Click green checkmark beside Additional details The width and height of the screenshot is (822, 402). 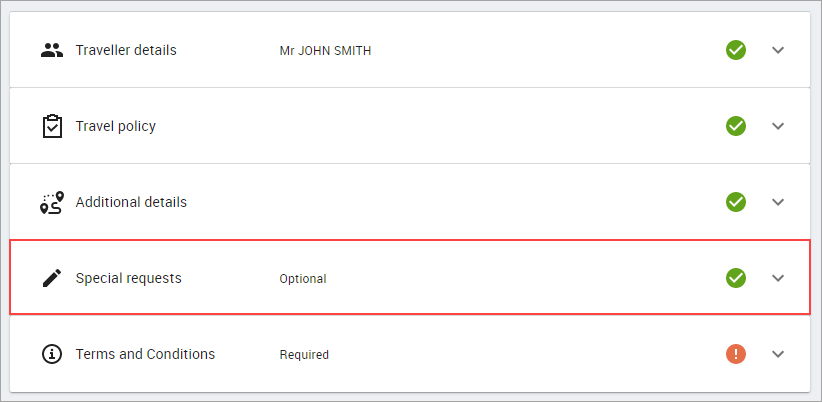tap(736, 202)
